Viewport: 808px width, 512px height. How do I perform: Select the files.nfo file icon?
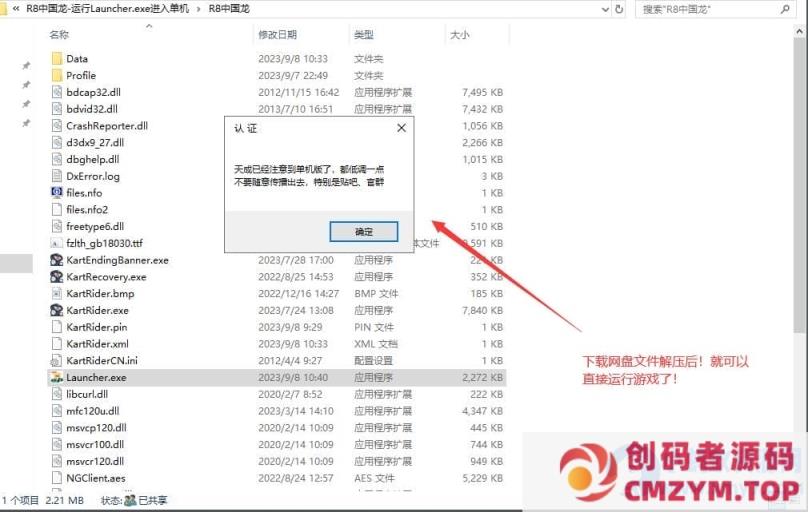click(x=57, y=193)
